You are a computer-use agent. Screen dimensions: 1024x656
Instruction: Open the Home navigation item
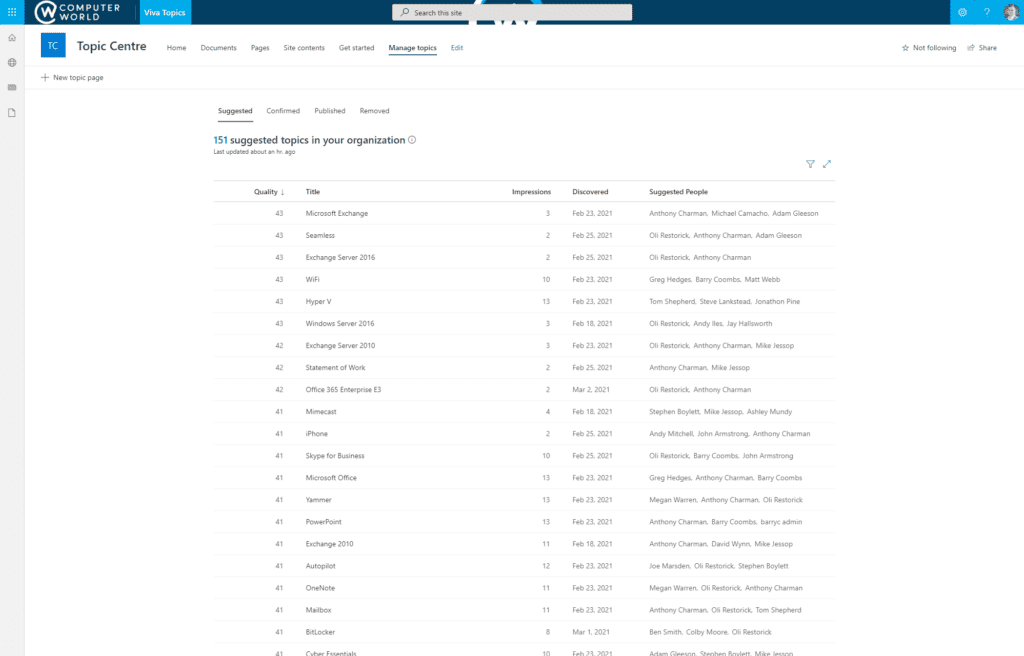click(176, 48)
